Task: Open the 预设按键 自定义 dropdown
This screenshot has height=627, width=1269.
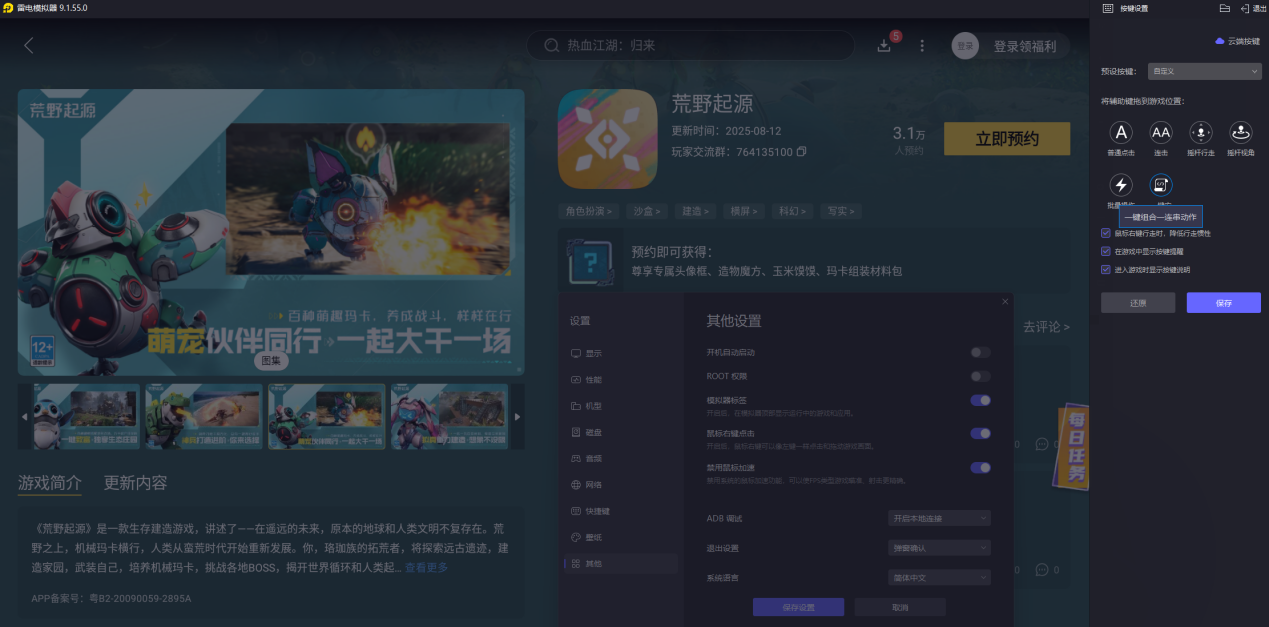Action: [1204, 71]
